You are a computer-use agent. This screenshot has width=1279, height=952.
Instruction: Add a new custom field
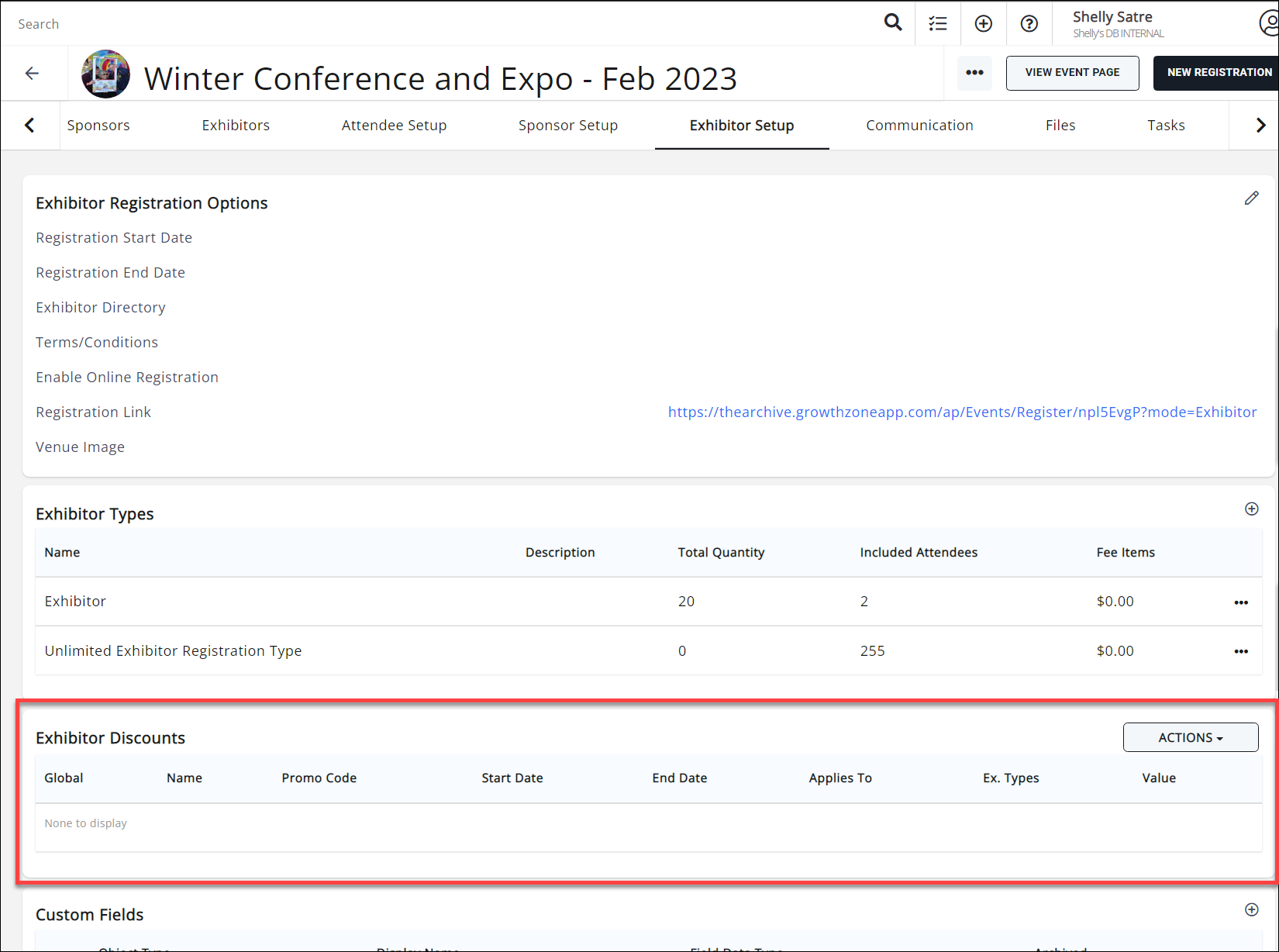tap(1251, 910)
